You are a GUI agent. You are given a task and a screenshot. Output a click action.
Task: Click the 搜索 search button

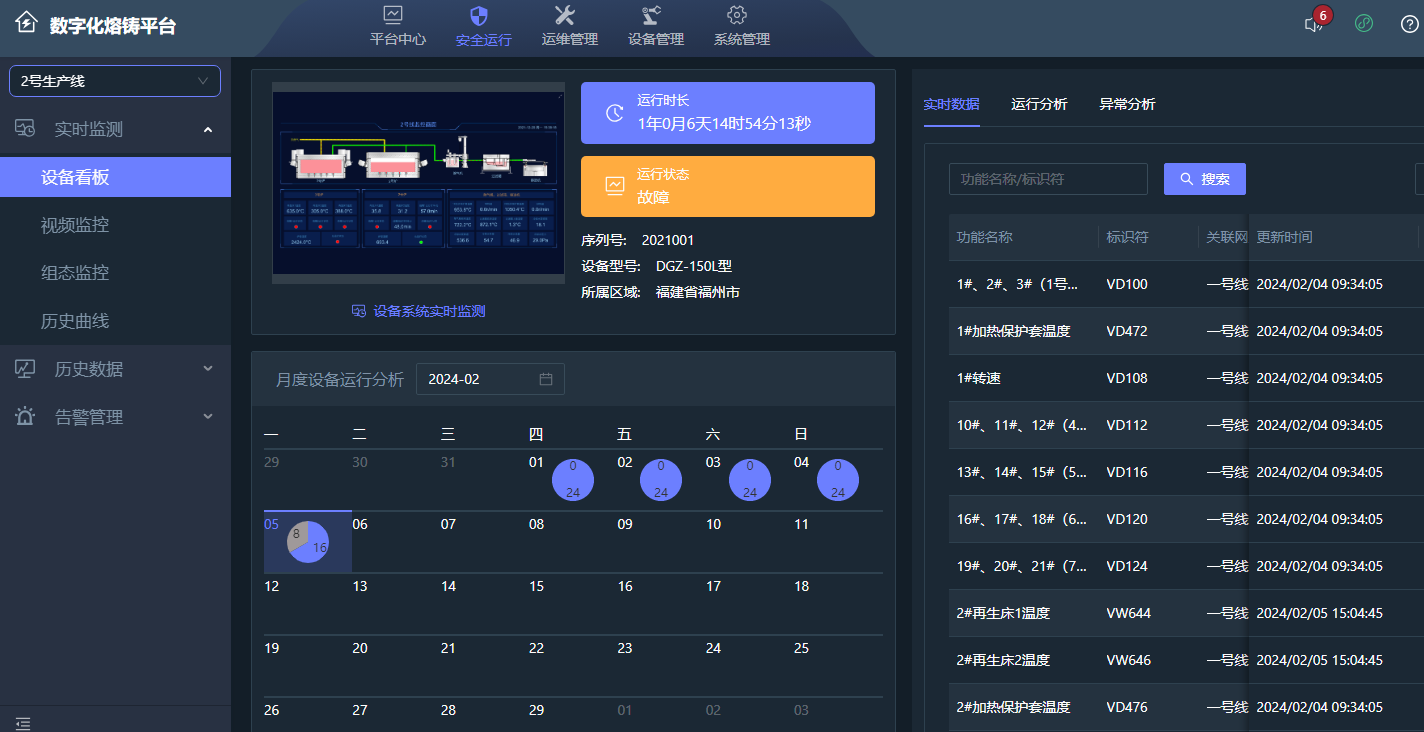tap(1204, 178)
